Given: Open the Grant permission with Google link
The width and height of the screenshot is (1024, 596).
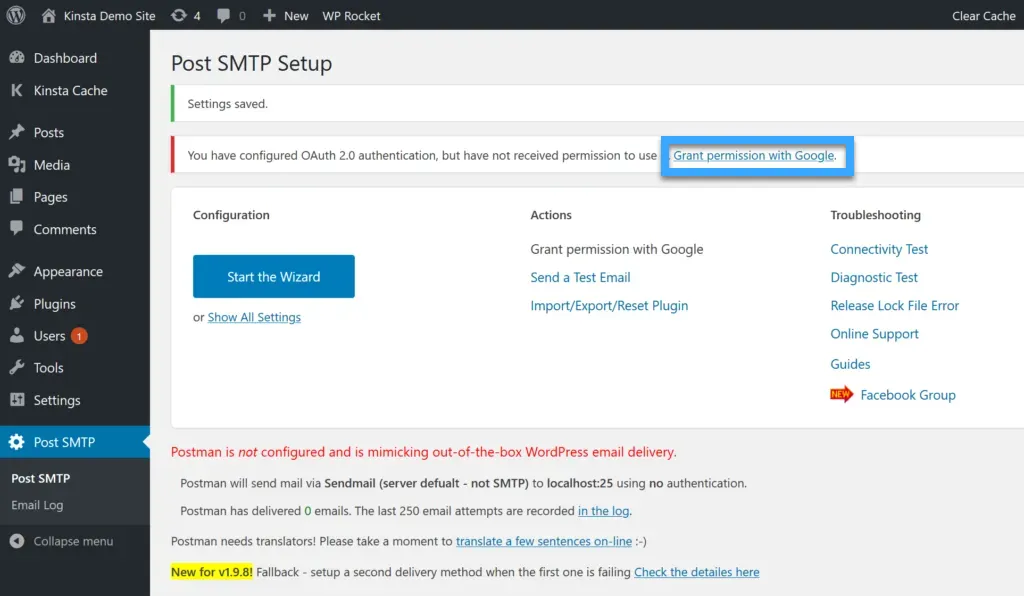Looking at the screenshot, I should pos(755,156).
